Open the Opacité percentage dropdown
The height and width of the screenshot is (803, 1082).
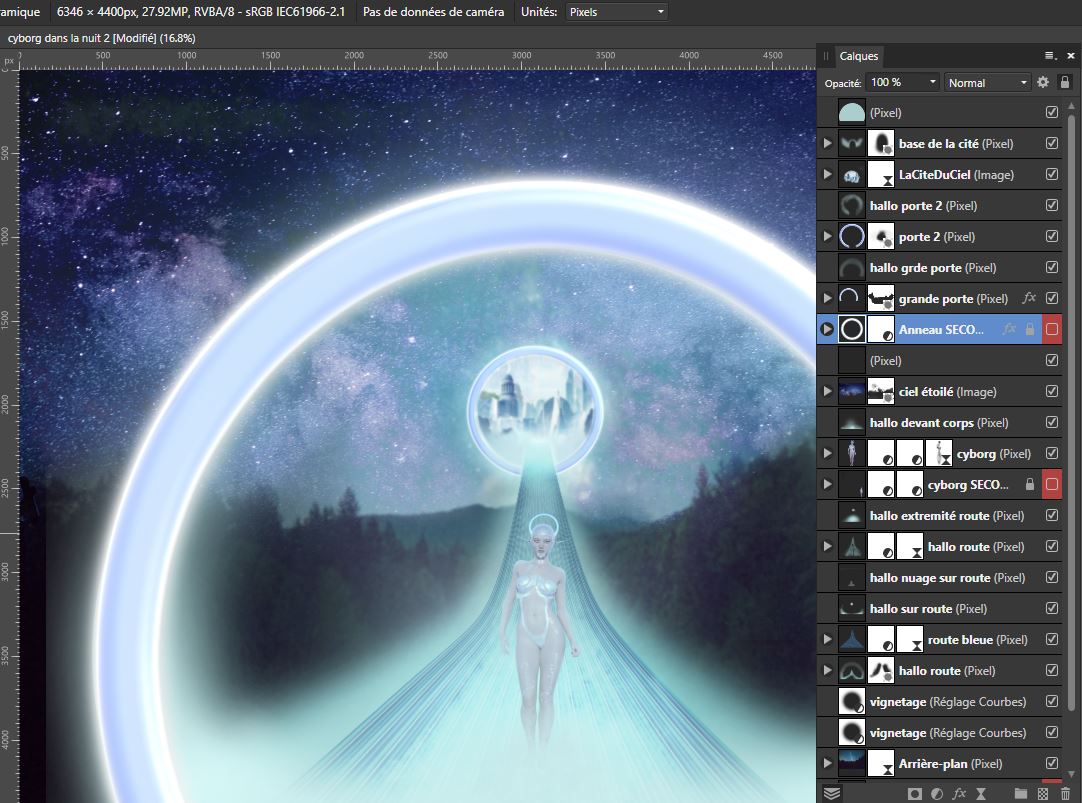click(932, 82)
